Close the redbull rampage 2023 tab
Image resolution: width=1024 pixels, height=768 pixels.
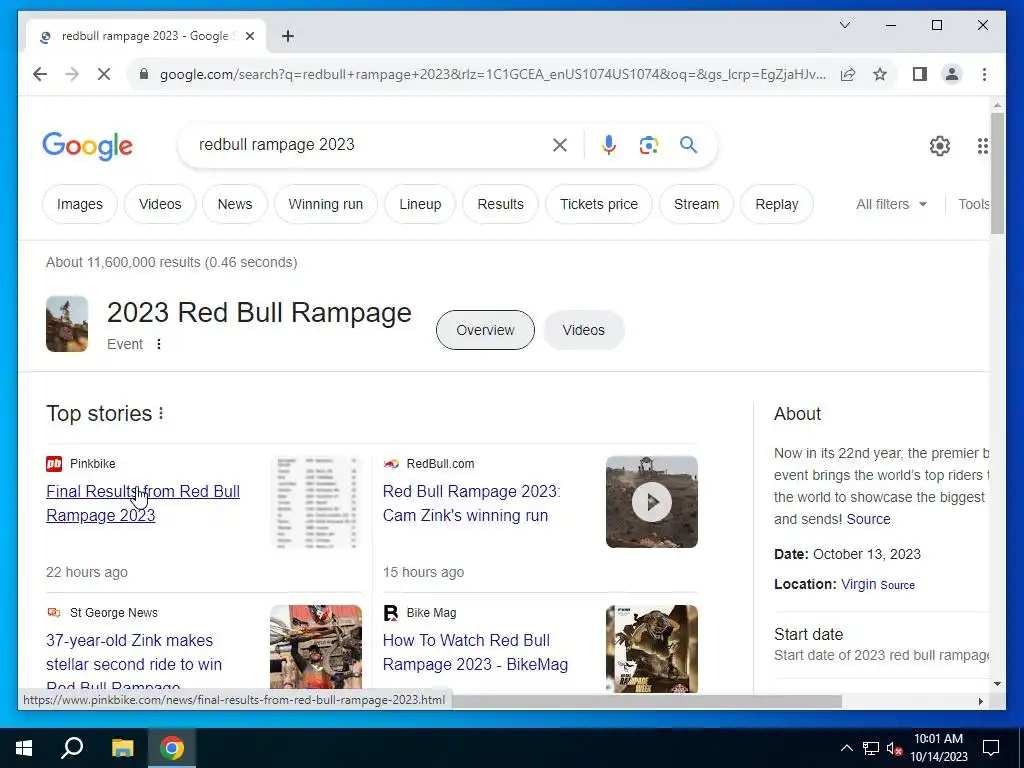(249, 36)
